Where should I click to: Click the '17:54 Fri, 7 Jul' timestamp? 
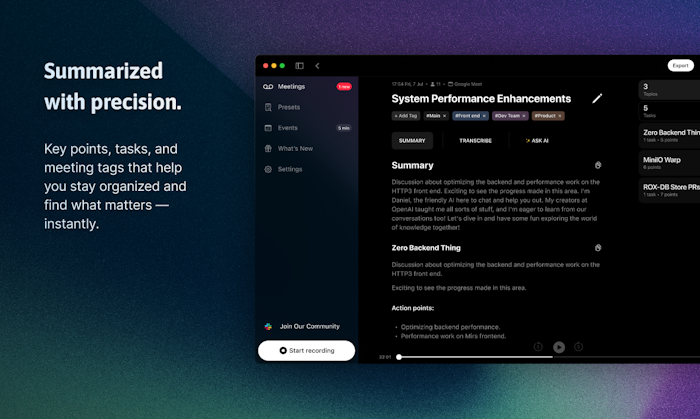click(407, 84)
